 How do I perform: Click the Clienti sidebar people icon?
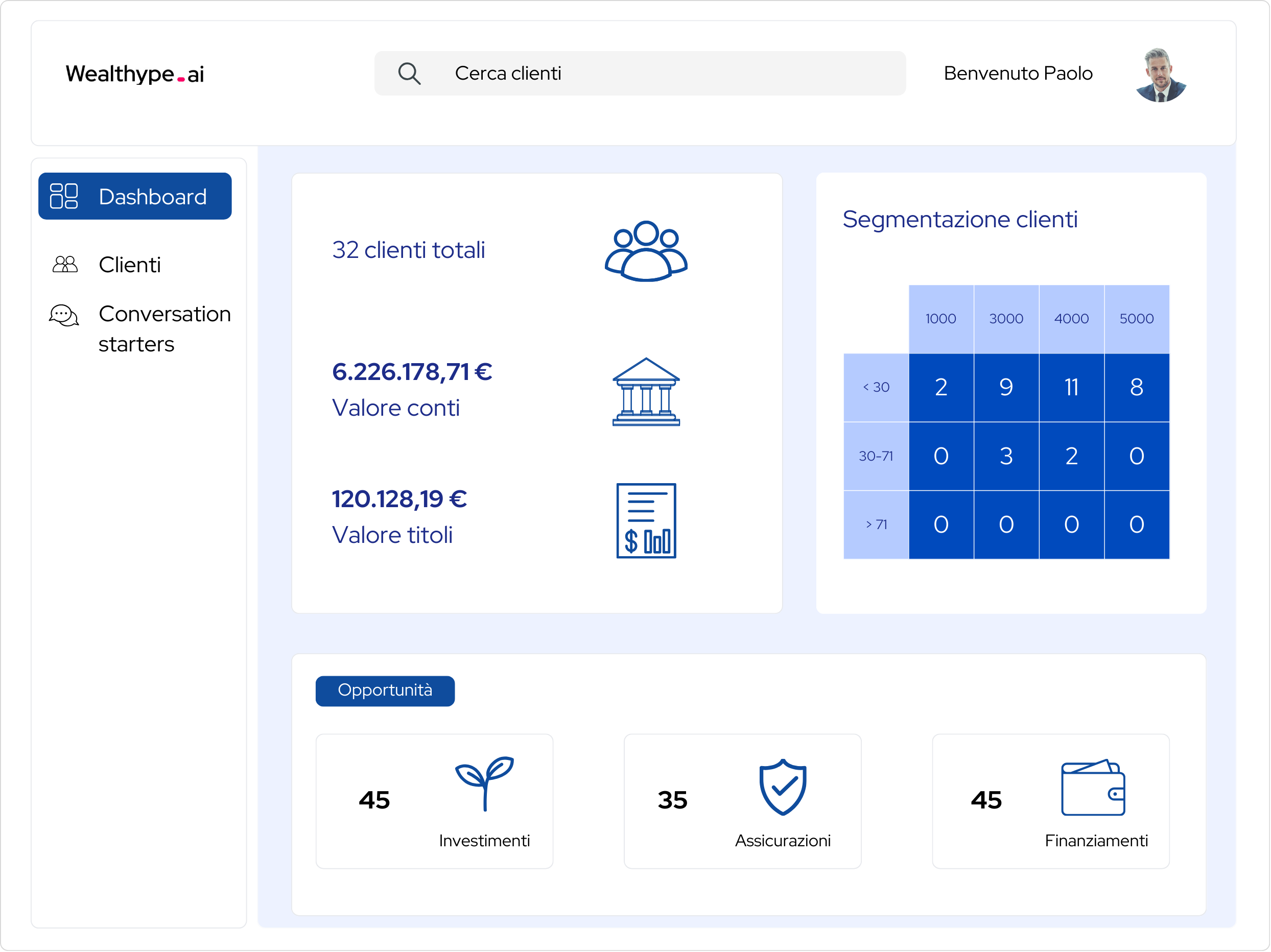point(65,264)
